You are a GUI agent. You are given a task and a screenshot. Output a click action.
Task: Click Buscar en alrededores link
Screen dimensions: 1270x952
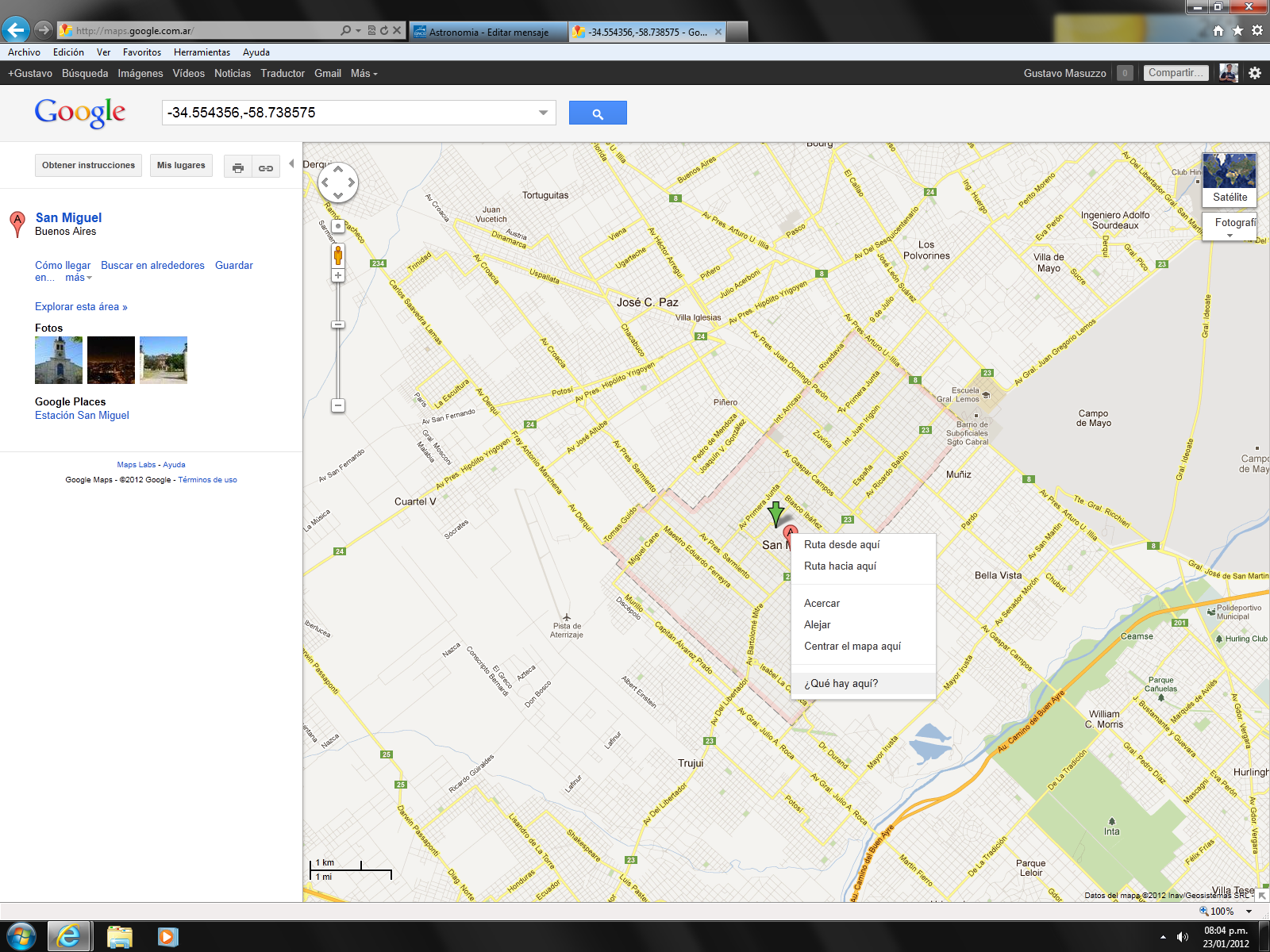152,266
